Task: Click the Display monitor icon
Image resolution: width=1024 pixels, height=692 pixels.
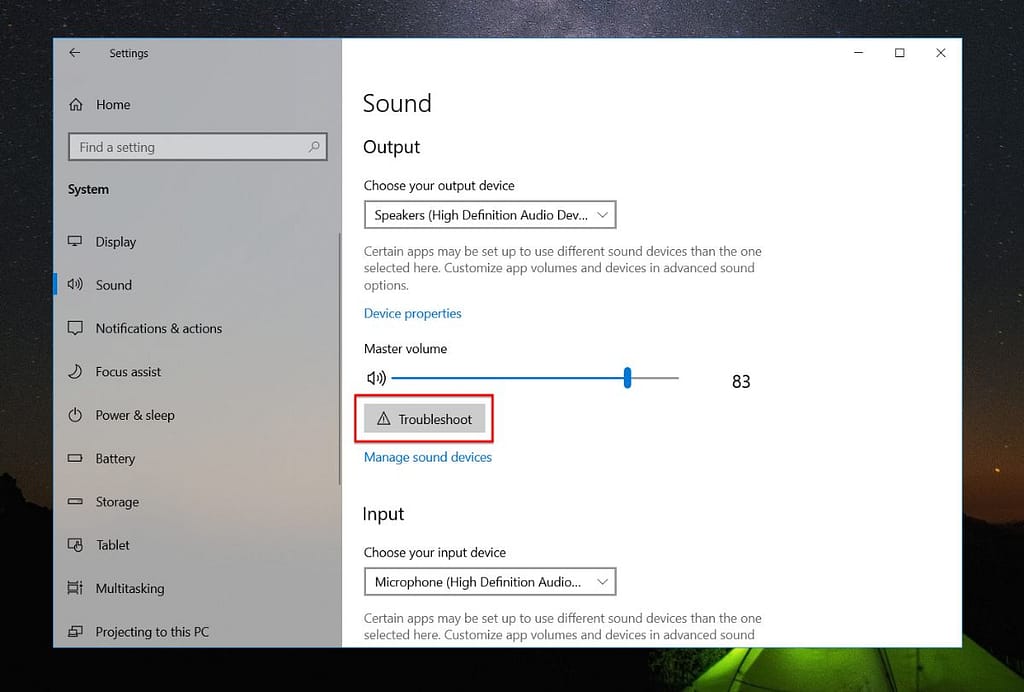Action: click(75, 242)
